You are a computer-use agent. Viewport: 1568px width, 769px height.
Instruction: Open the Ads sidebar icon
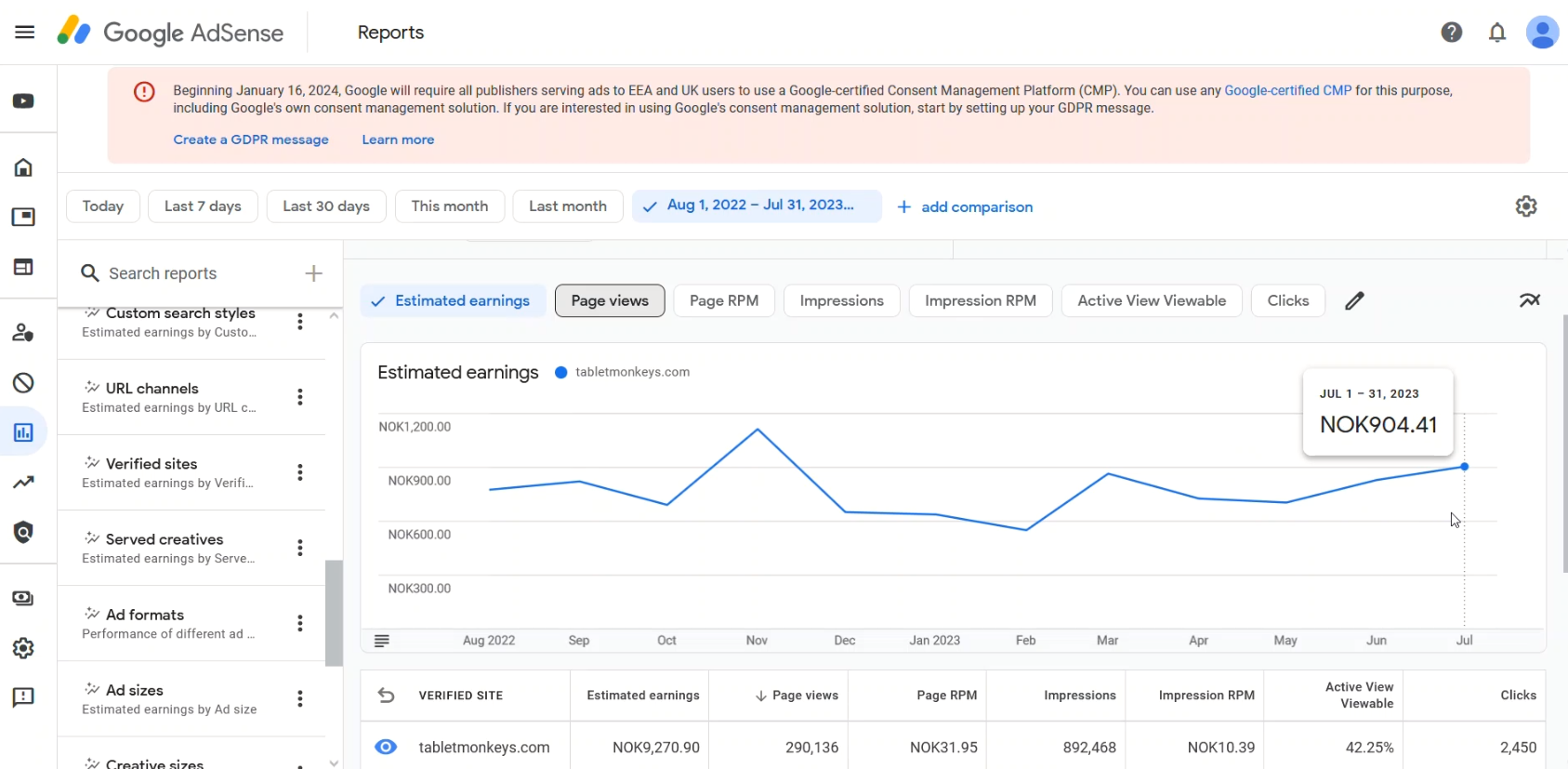(x=23, y=217)
